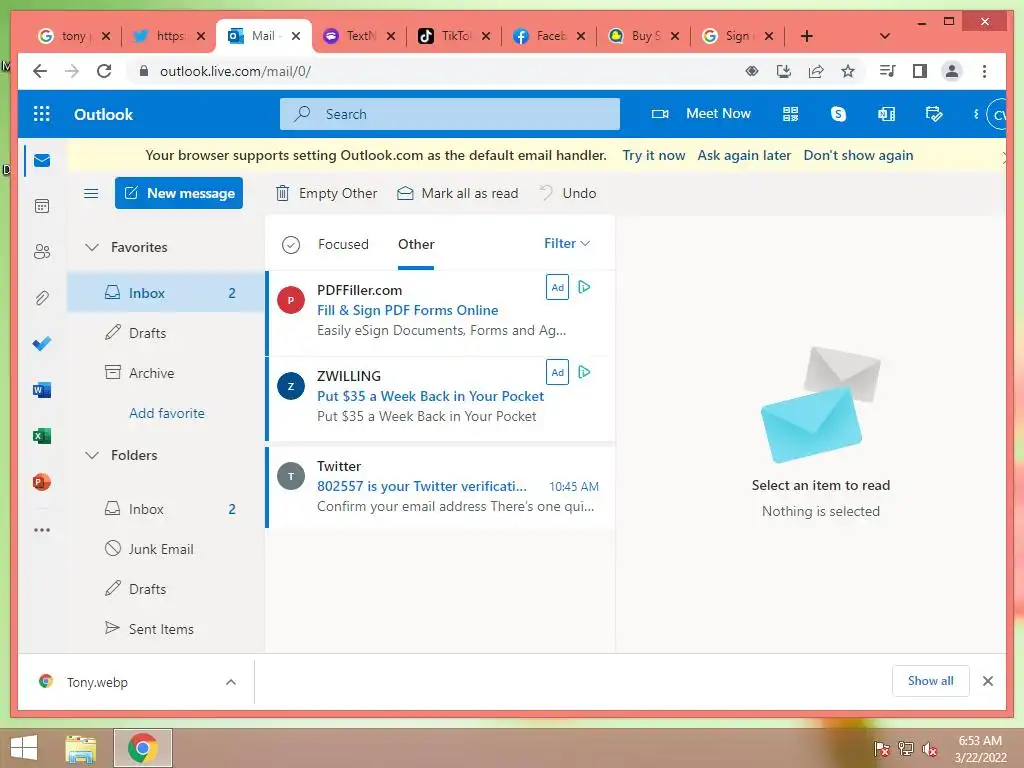Open People in the left rail
This screenshot has height=768, width=1024.
tap(42, 251)
